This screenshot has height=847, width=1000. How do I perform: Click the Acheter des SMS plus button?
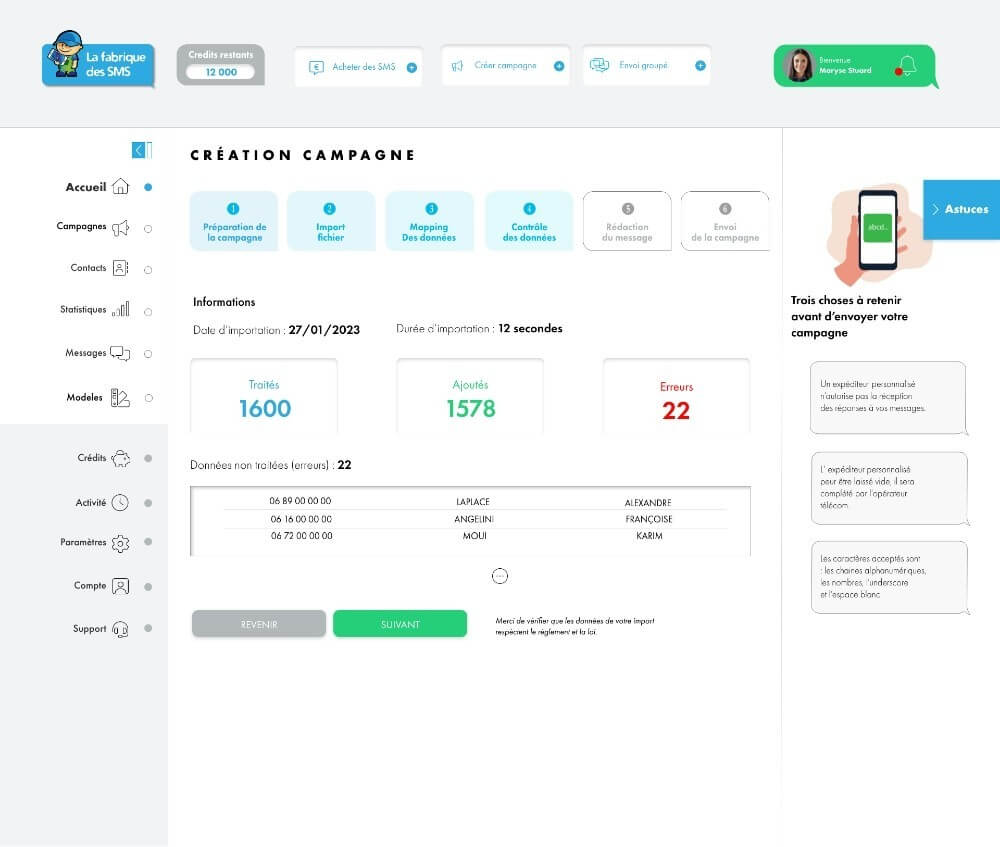point(412,67)
